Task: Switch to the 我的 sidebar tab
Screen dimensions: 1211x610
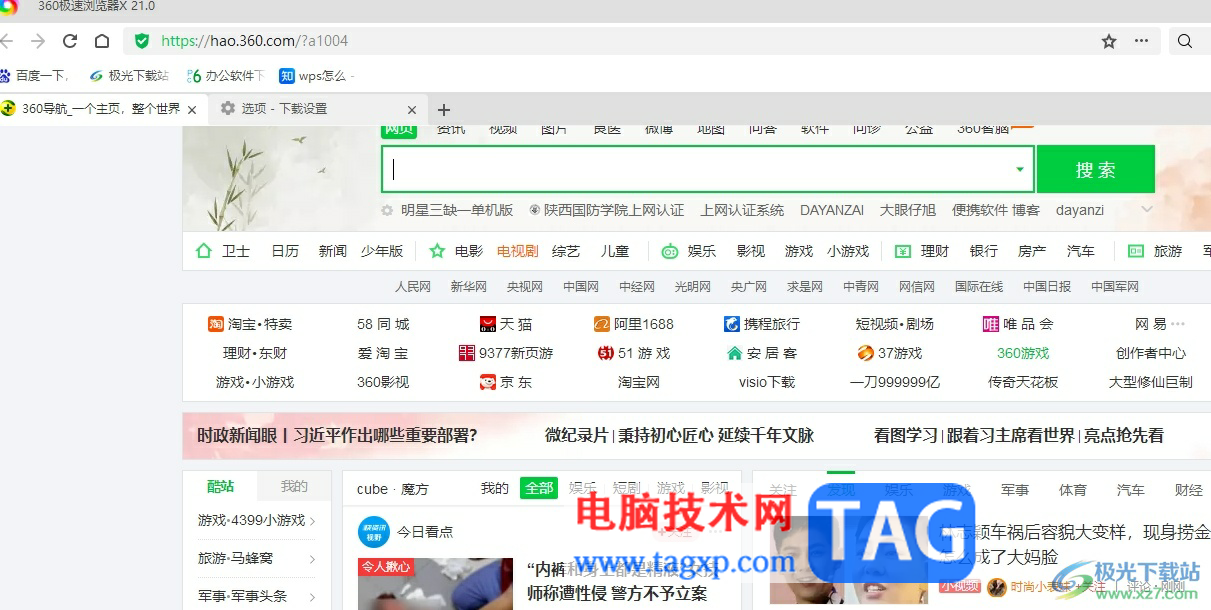Action: point(294,486)
